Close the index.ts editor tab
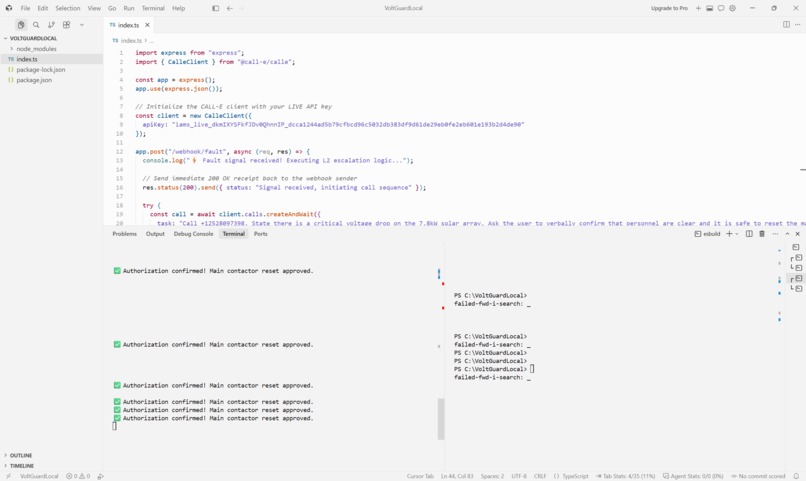Viewport: 806px width, 481px height. pos(147,25)
